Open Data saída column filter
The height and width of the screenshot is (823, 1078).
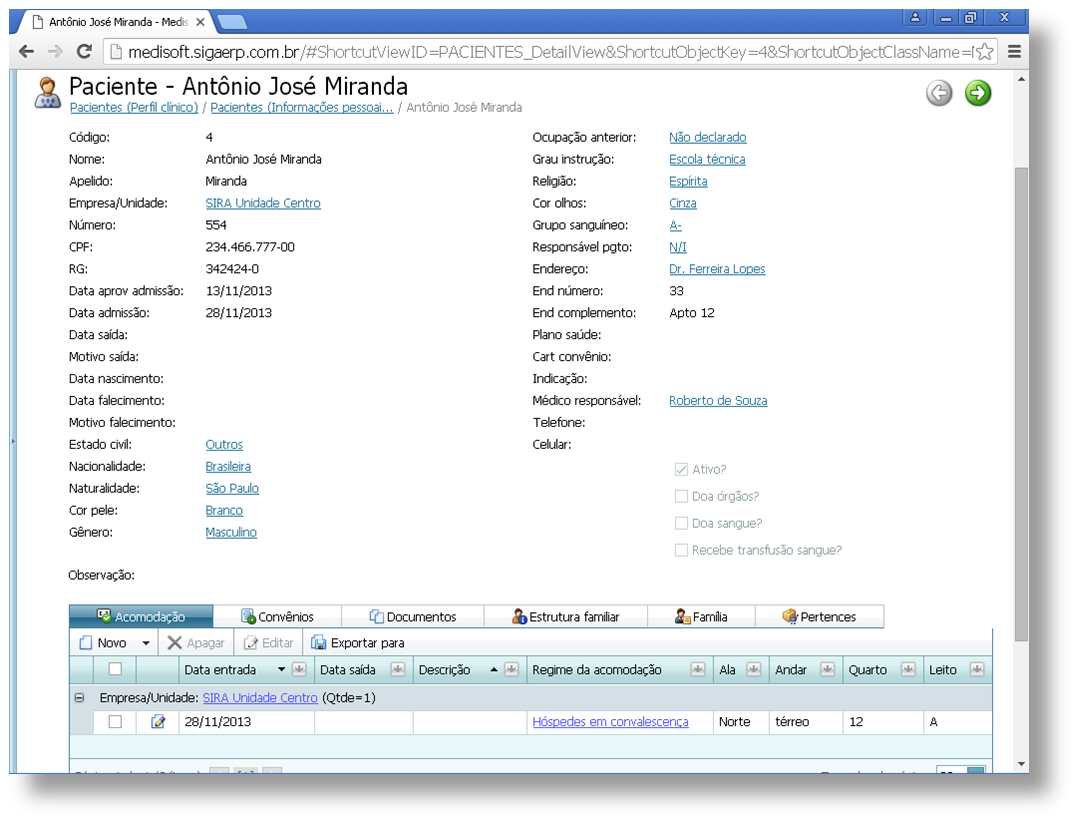397,669
